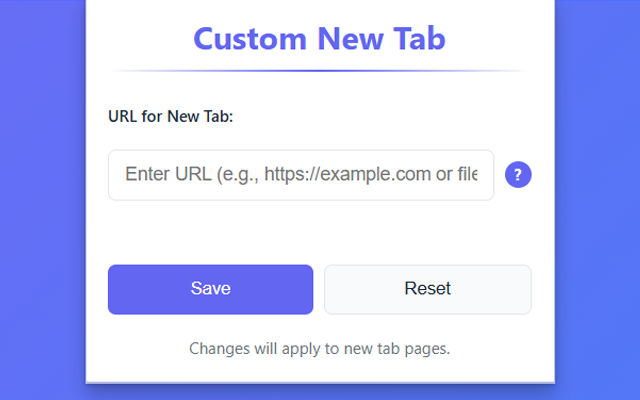This screenshot has height=400, width=640.
Task: Click the 'Changes will apply' footer note
Action: tap(319, 349)
